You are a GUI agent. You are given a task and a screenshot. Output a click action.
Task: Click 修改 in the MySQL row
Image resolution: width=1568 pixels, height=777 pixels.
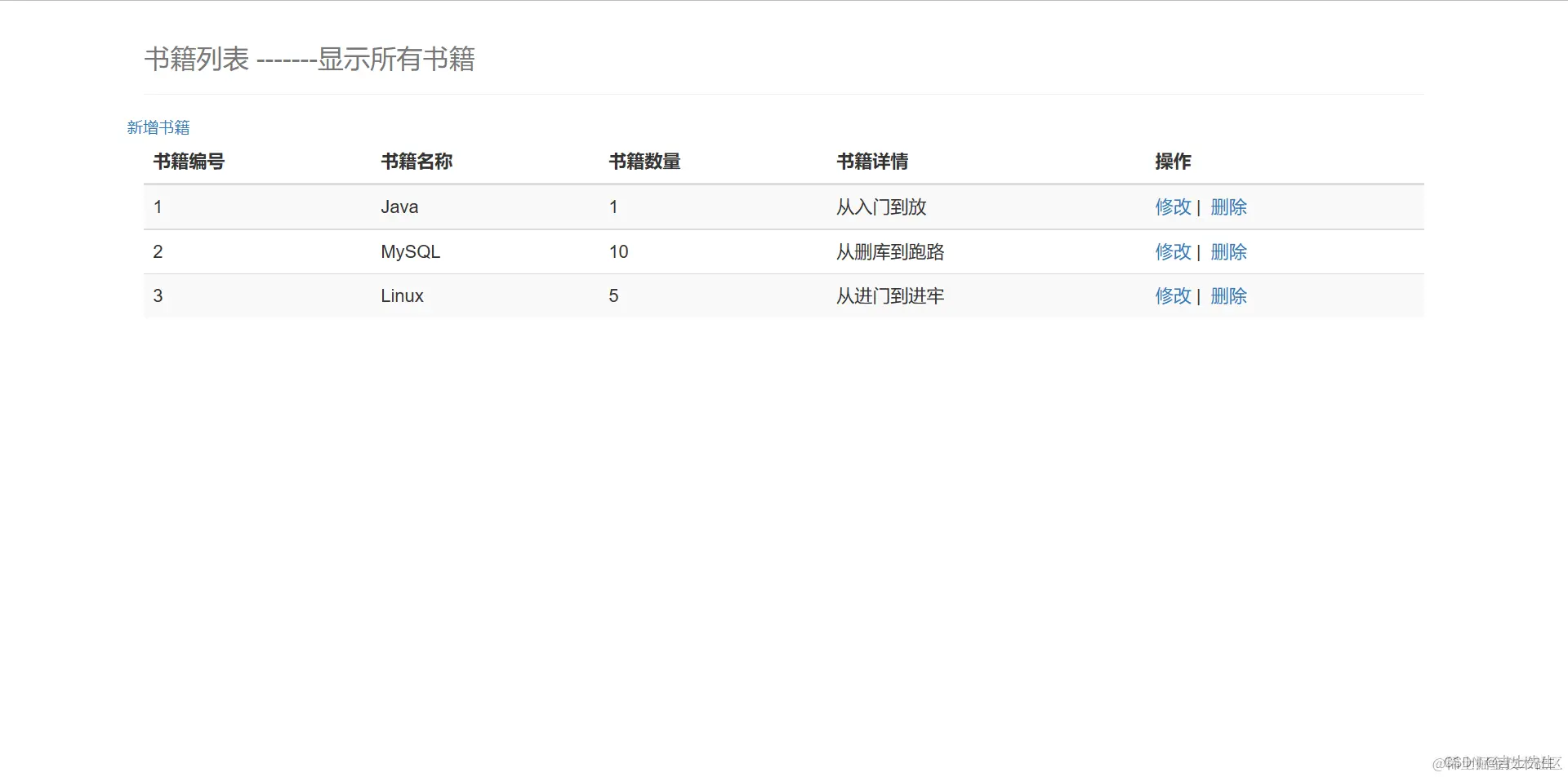[1173, 252]
